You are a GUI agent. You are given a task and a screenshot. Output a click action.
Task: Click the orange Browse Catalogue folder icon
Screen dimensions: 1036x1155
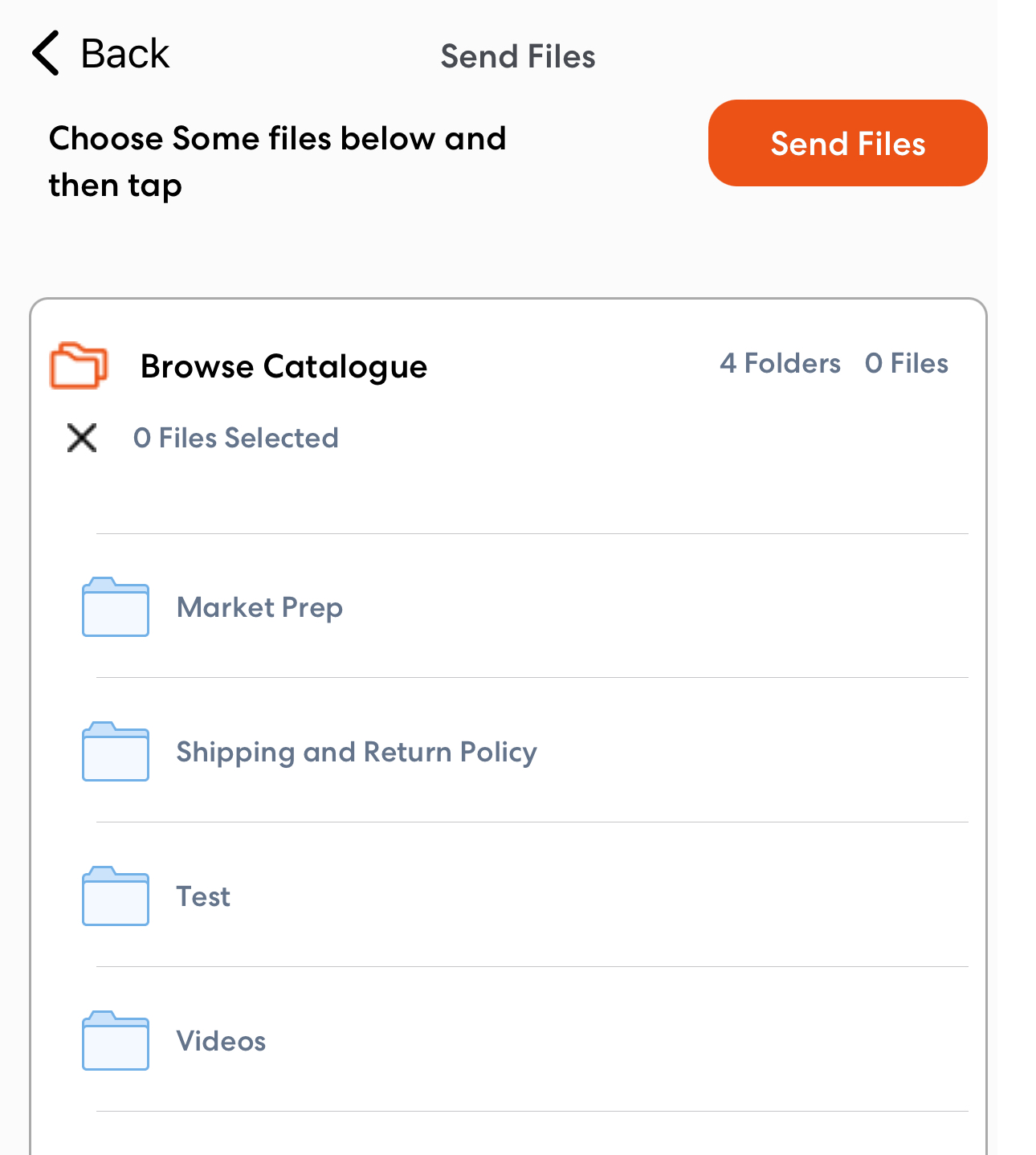coord(79,365)
